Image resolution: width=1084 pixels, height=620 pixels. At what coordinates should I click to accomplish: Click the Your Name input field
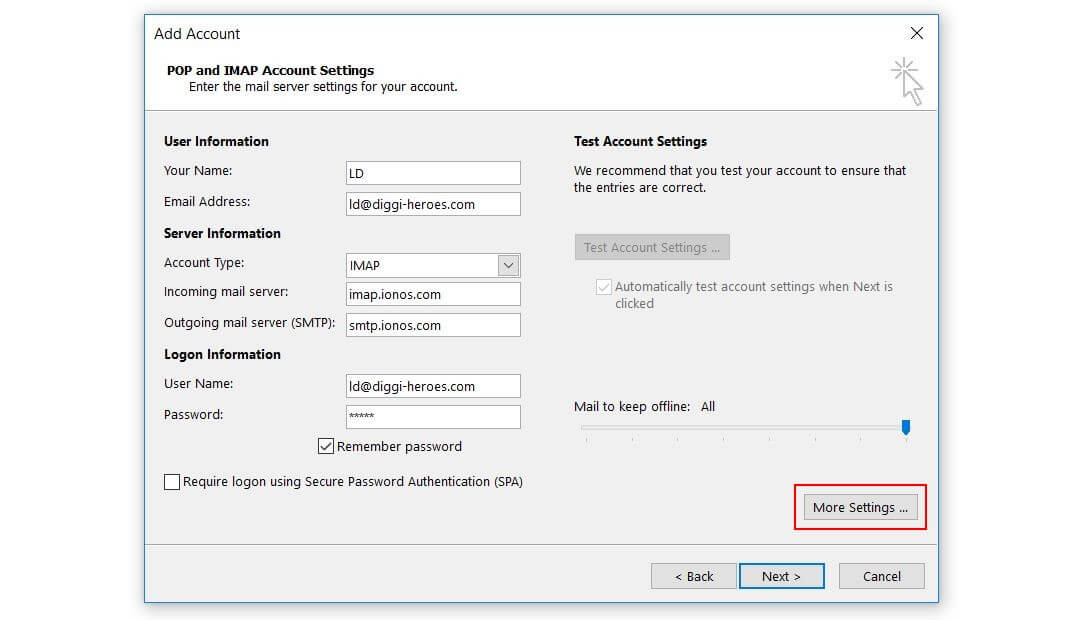pyautogui.click(x=433, y=173)
